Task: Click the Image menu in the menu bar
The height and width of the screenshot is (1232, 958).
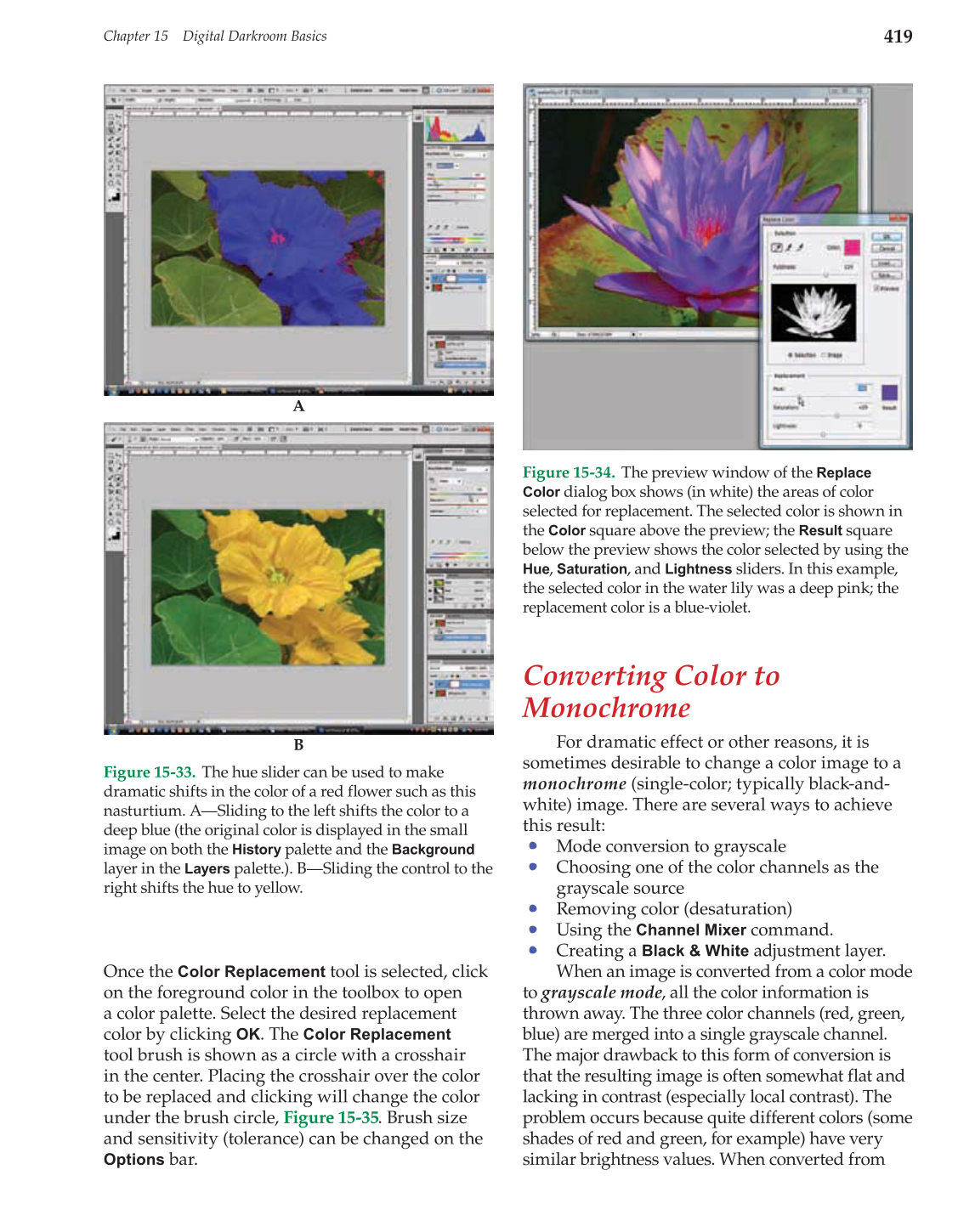Action: click(x=147, y=86)
